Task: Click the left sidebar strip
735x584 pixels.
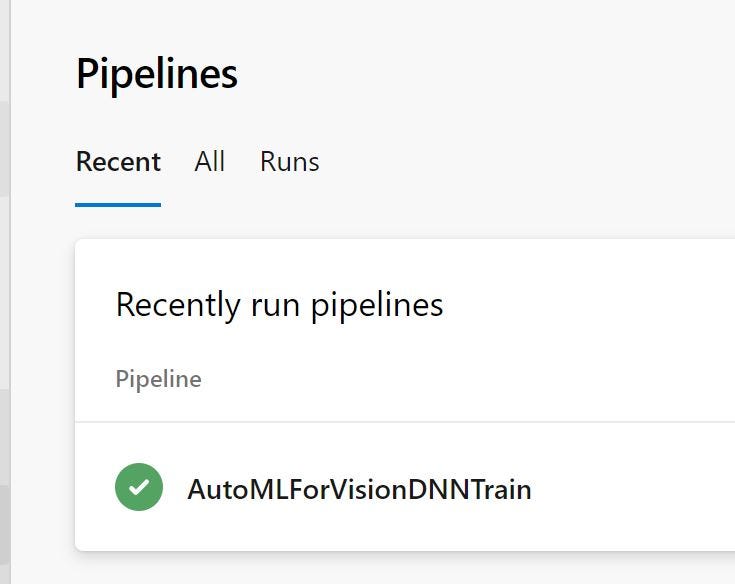Action: [x=5, y=300]
